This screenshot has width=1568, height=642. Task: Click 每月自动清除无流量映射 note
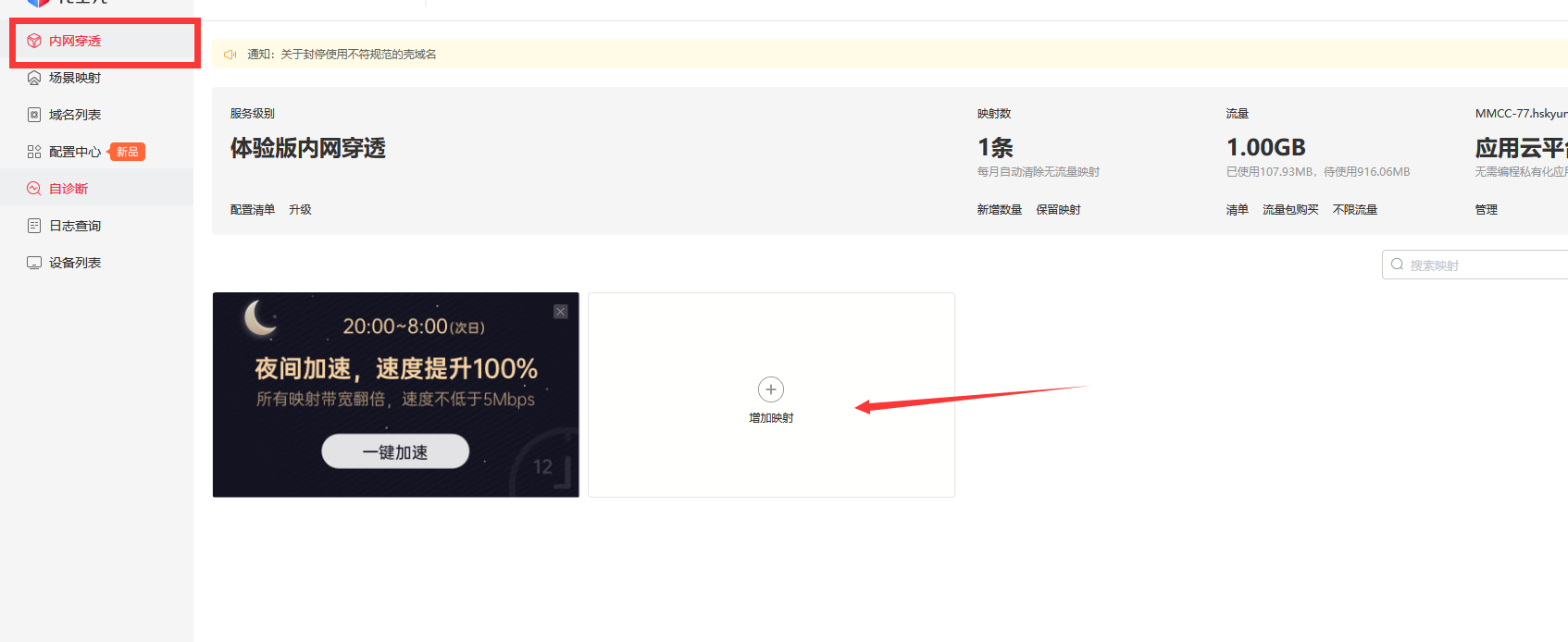[1039, 172]
